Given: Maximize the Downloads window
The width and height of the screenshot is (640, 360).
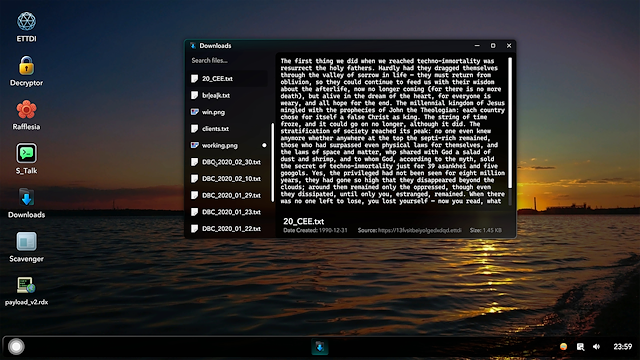Looking at the screenshot, I should coord(493,46).
